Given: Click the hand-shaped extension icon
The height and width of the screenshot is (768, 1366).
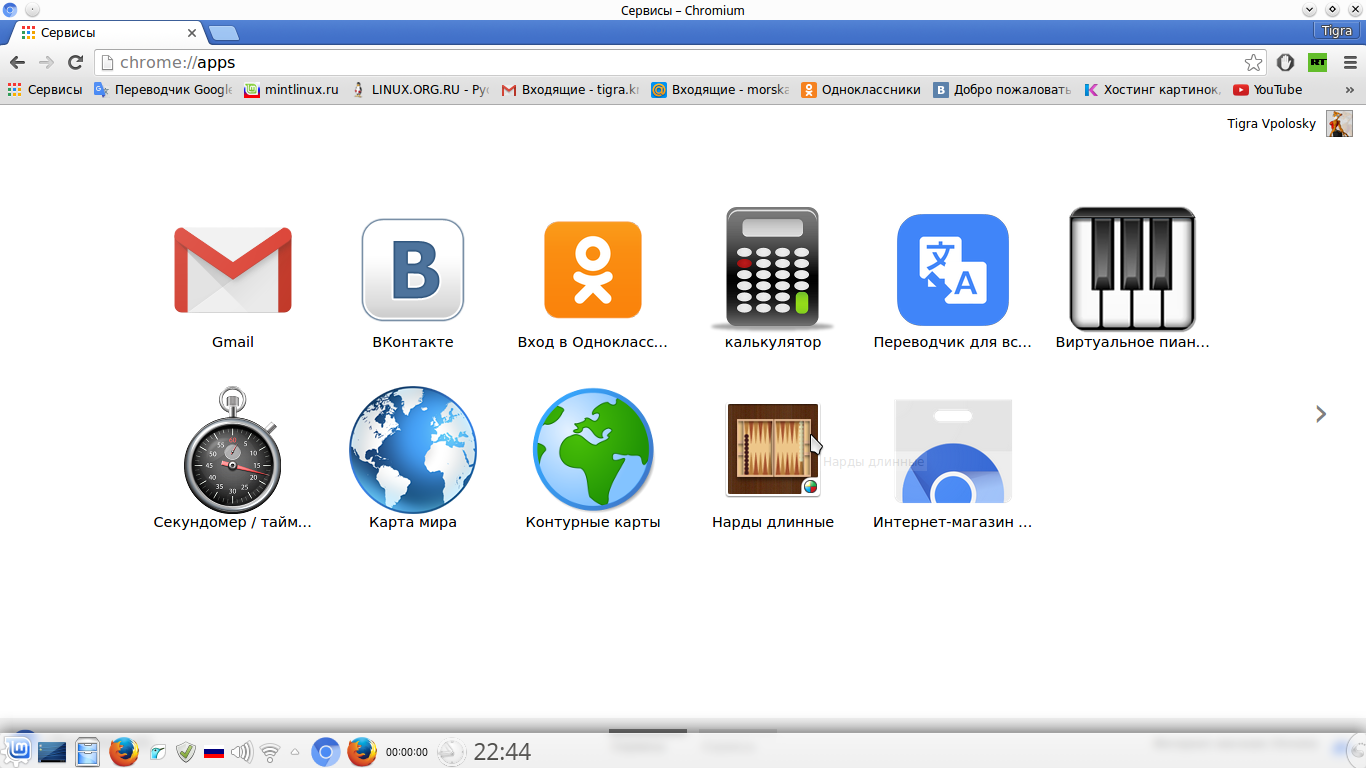Looking at the screenshot, I should click(x=1286, y=63).
